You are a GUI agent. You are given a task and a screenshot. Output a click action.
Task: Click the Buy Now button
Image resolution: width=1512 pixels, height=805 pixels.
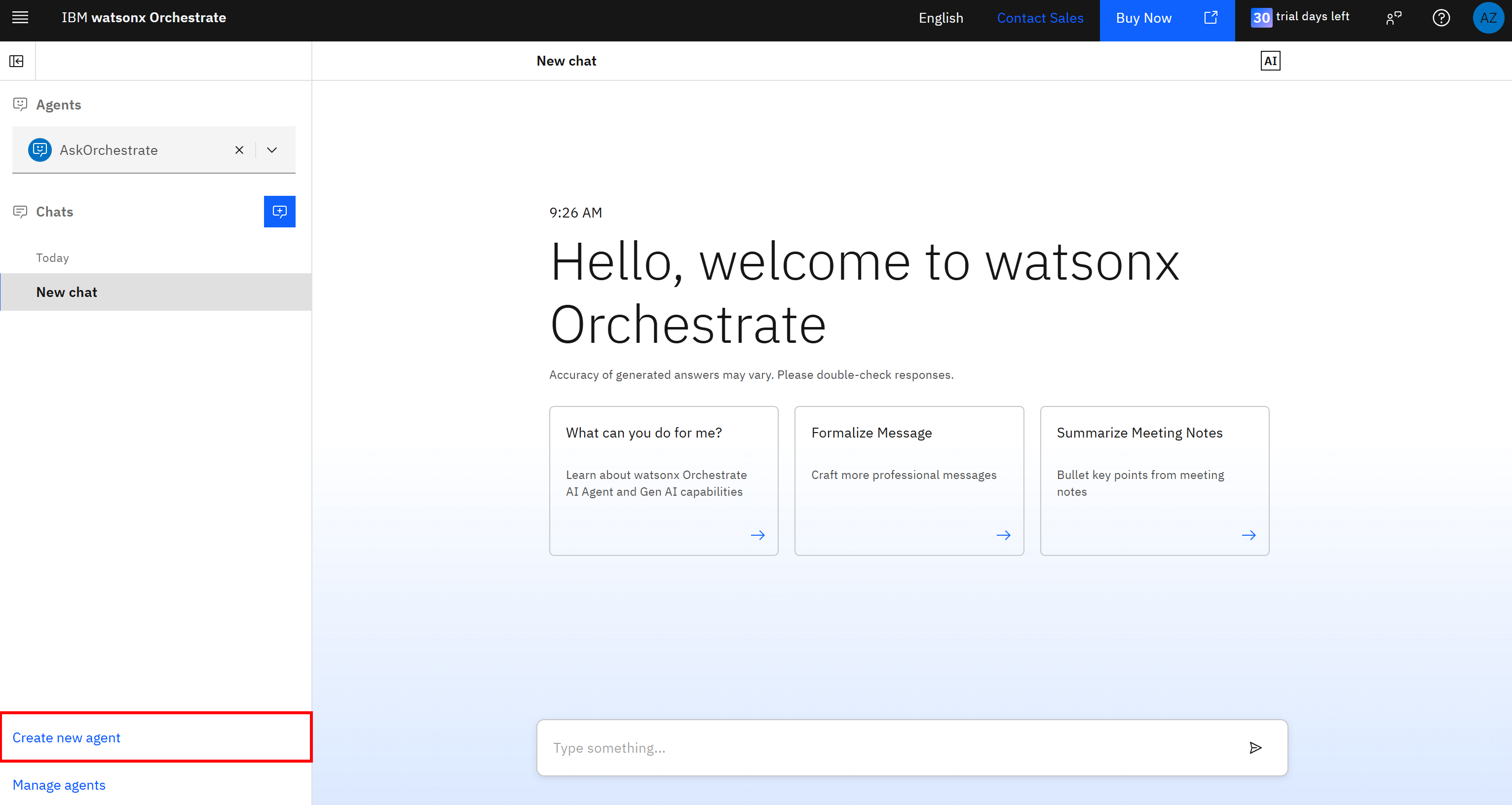pyautogui.click(x=1142, y=18)
